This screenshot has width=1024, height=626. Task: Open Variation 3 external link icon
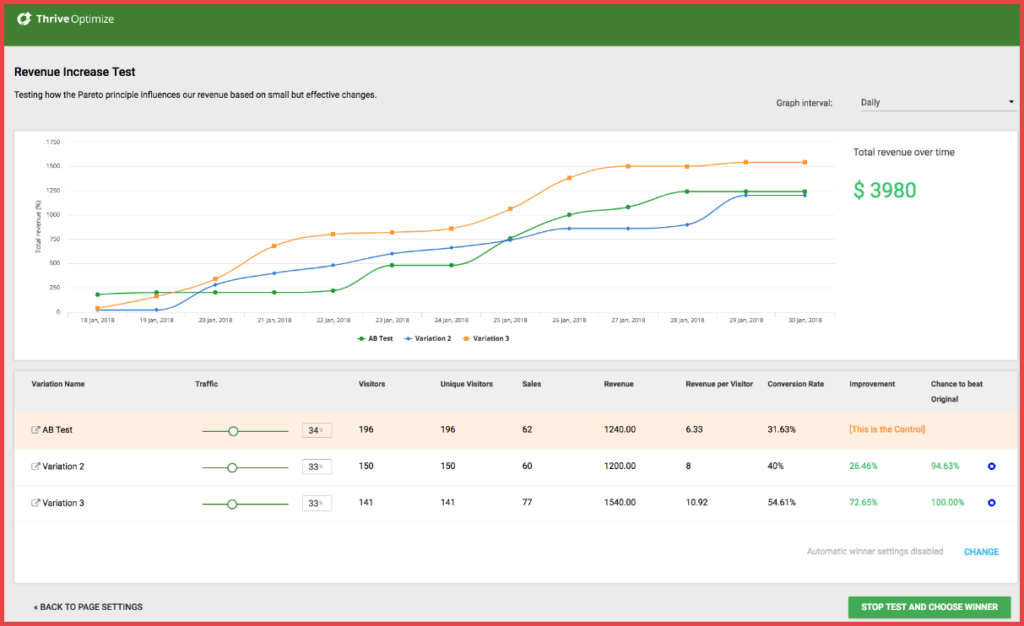36,503
